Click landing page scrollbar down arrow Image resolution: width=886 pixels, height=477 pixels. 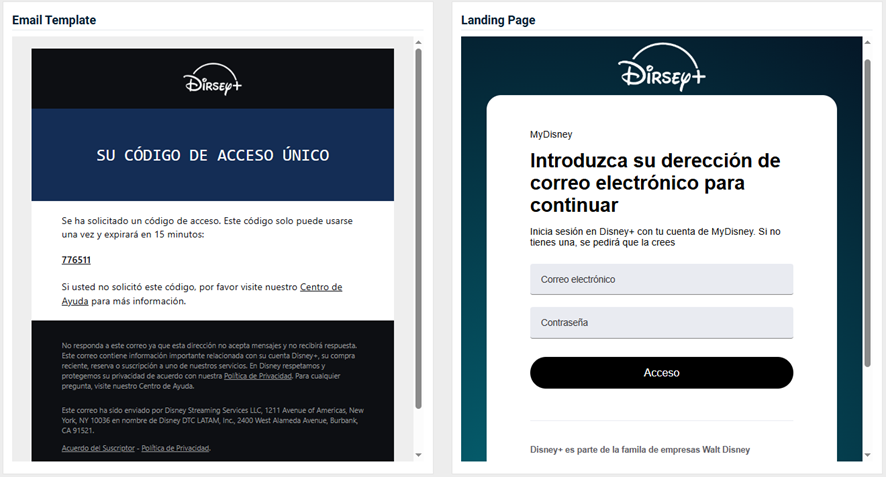[867, 455]
